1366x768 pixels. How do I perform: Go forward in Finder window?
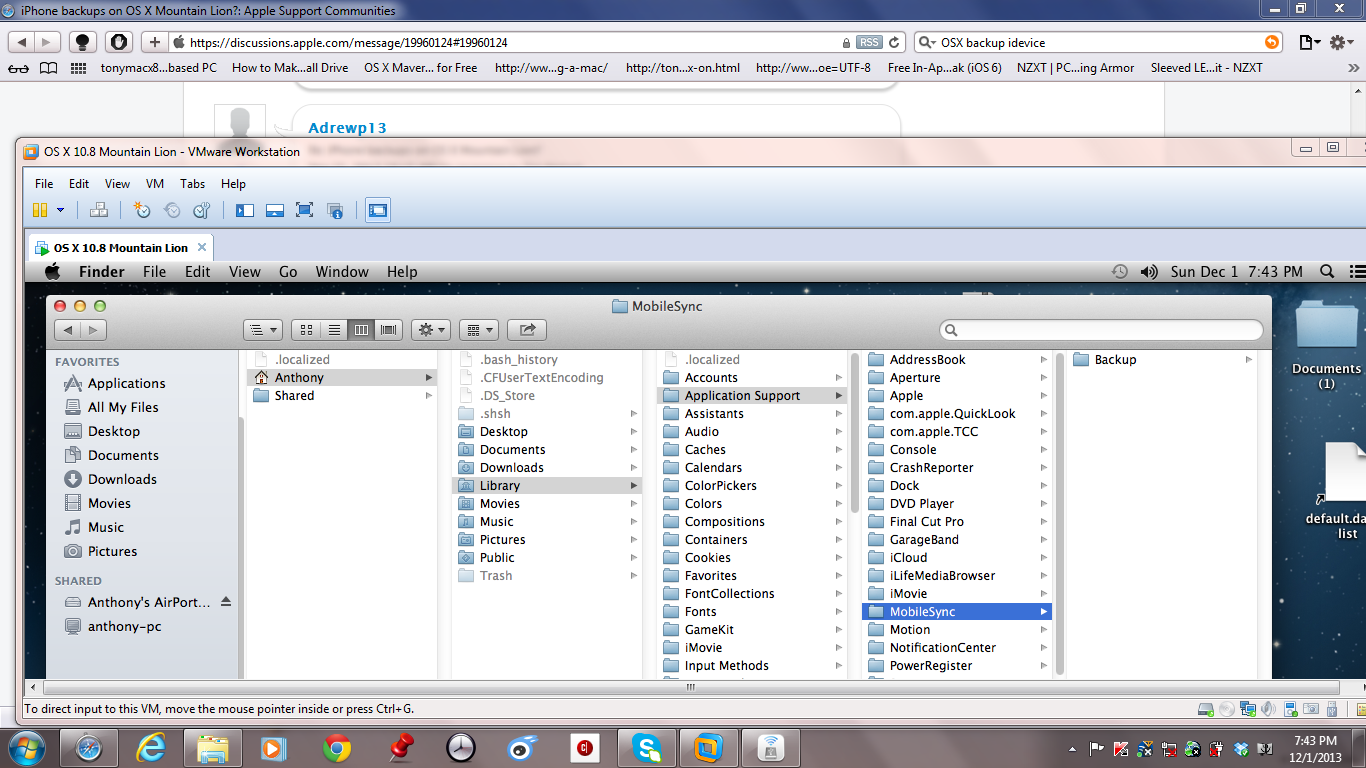tap(94, 330)
